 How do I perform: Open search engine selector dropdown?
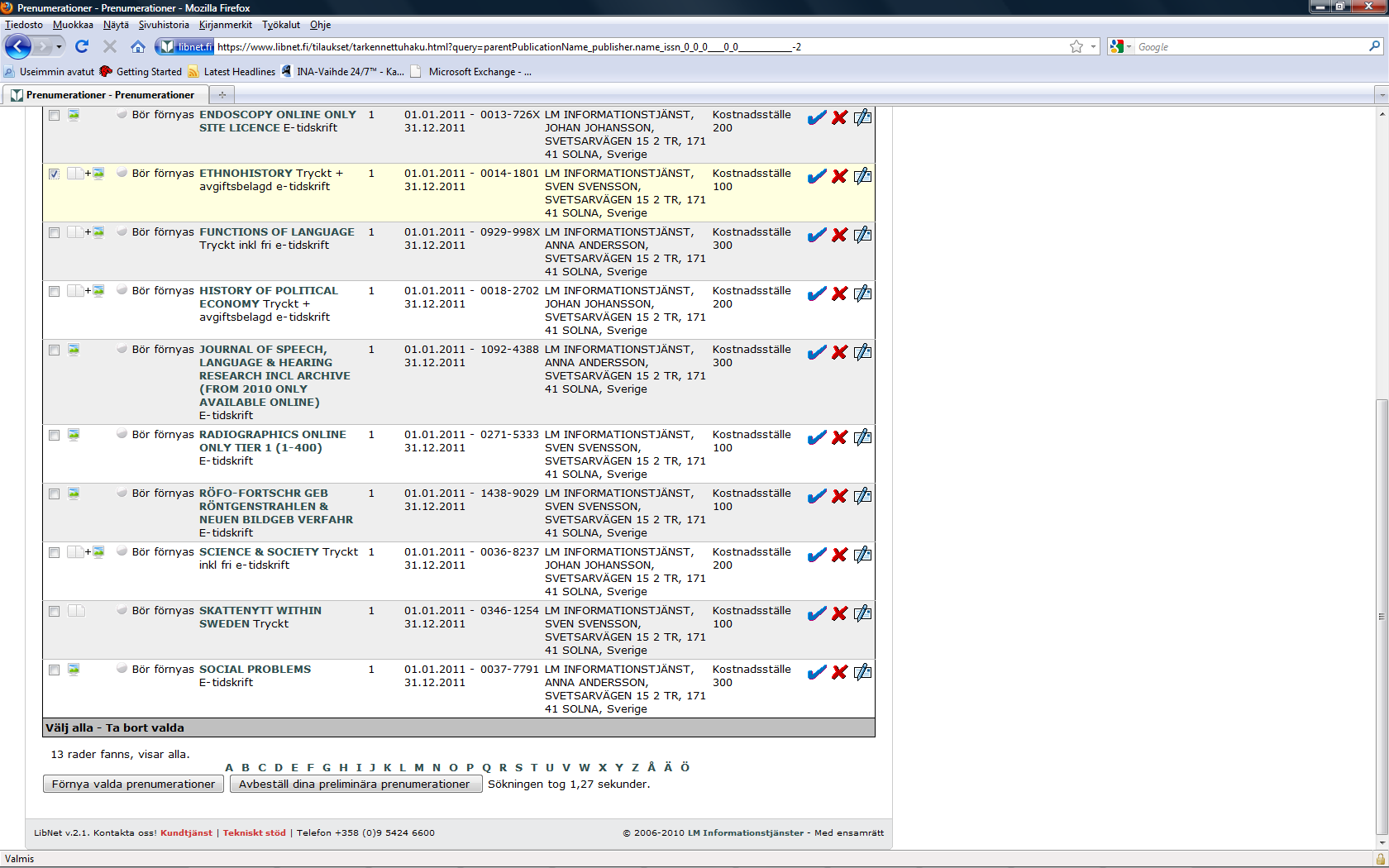pyautogui.click(x=1120, y=47)
